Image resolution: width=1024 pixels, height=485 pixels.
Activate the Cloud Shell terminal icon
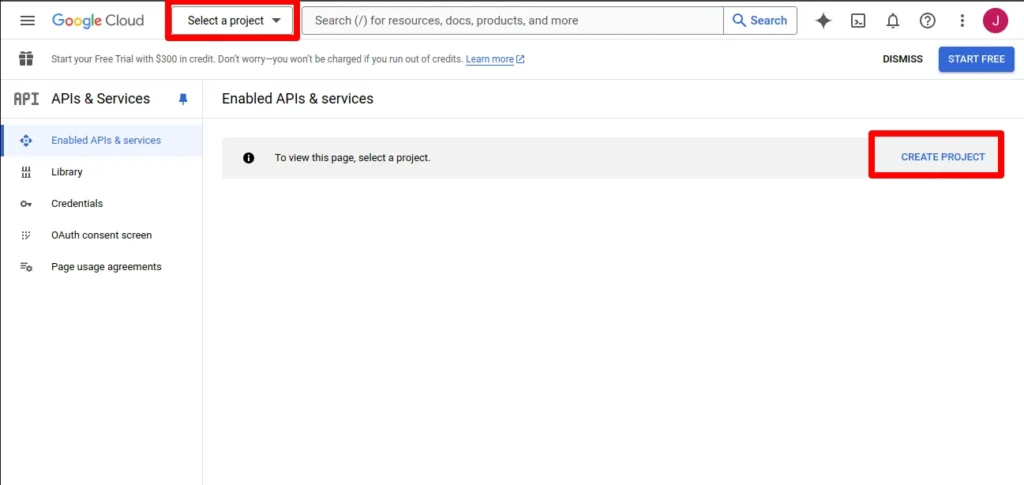(858, 21)
